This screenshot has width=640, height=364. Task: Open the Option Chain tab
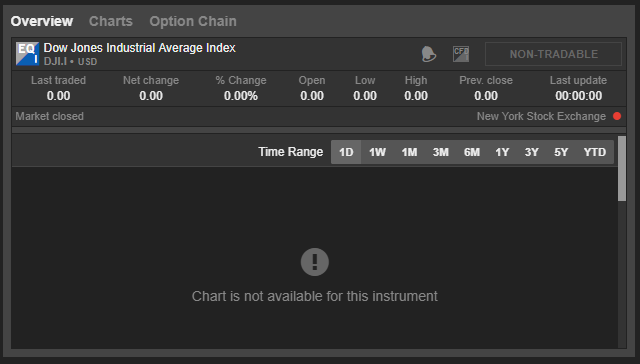coord(193,21)
